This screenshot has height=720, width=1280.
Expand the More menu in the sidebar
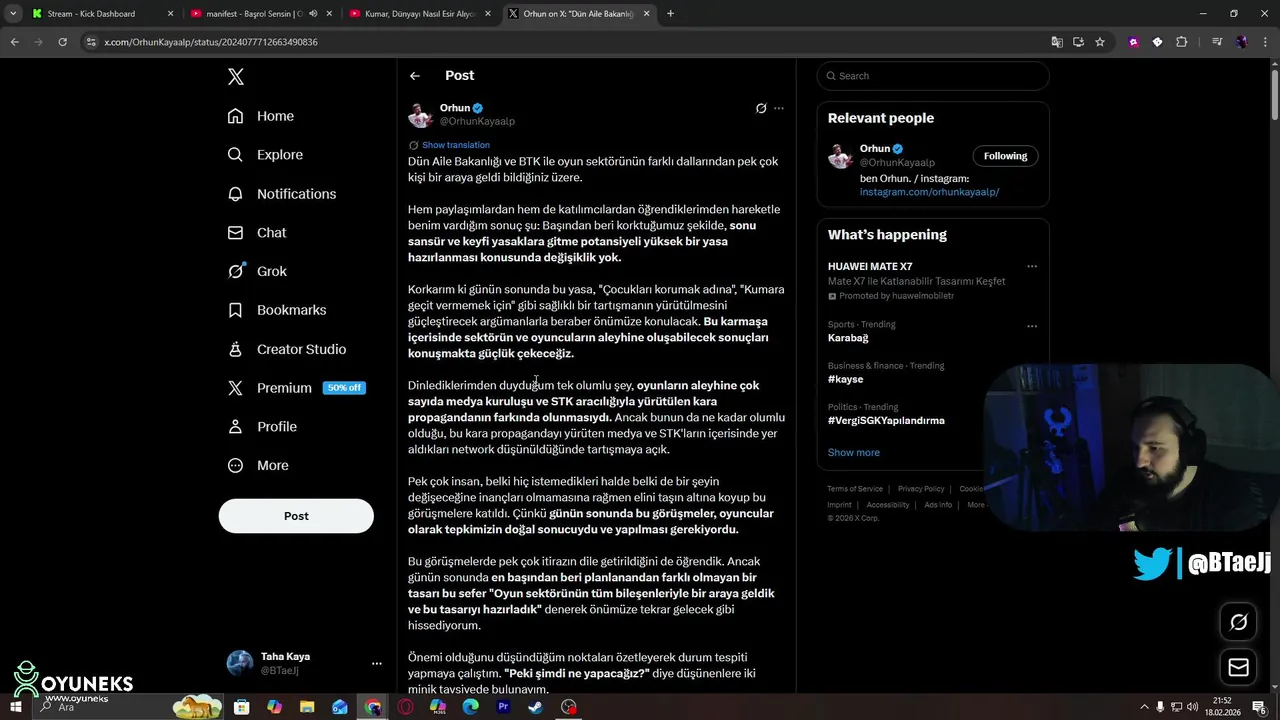[x=258, y=466]
